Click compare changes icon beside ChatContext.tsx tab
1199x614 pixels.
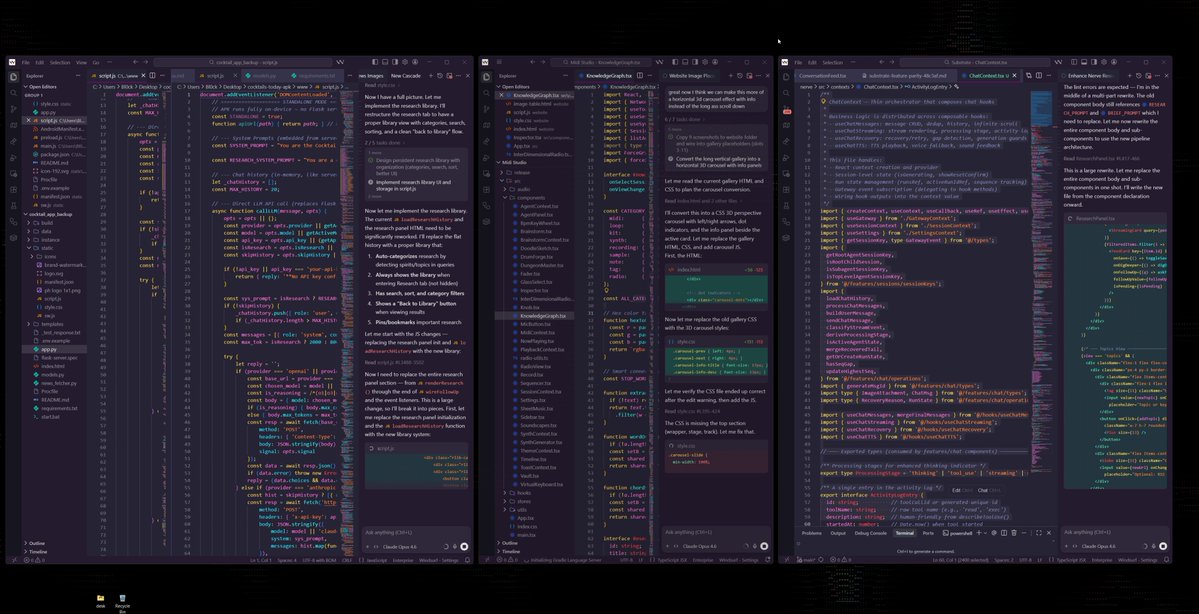click(x=1028, y=76)
